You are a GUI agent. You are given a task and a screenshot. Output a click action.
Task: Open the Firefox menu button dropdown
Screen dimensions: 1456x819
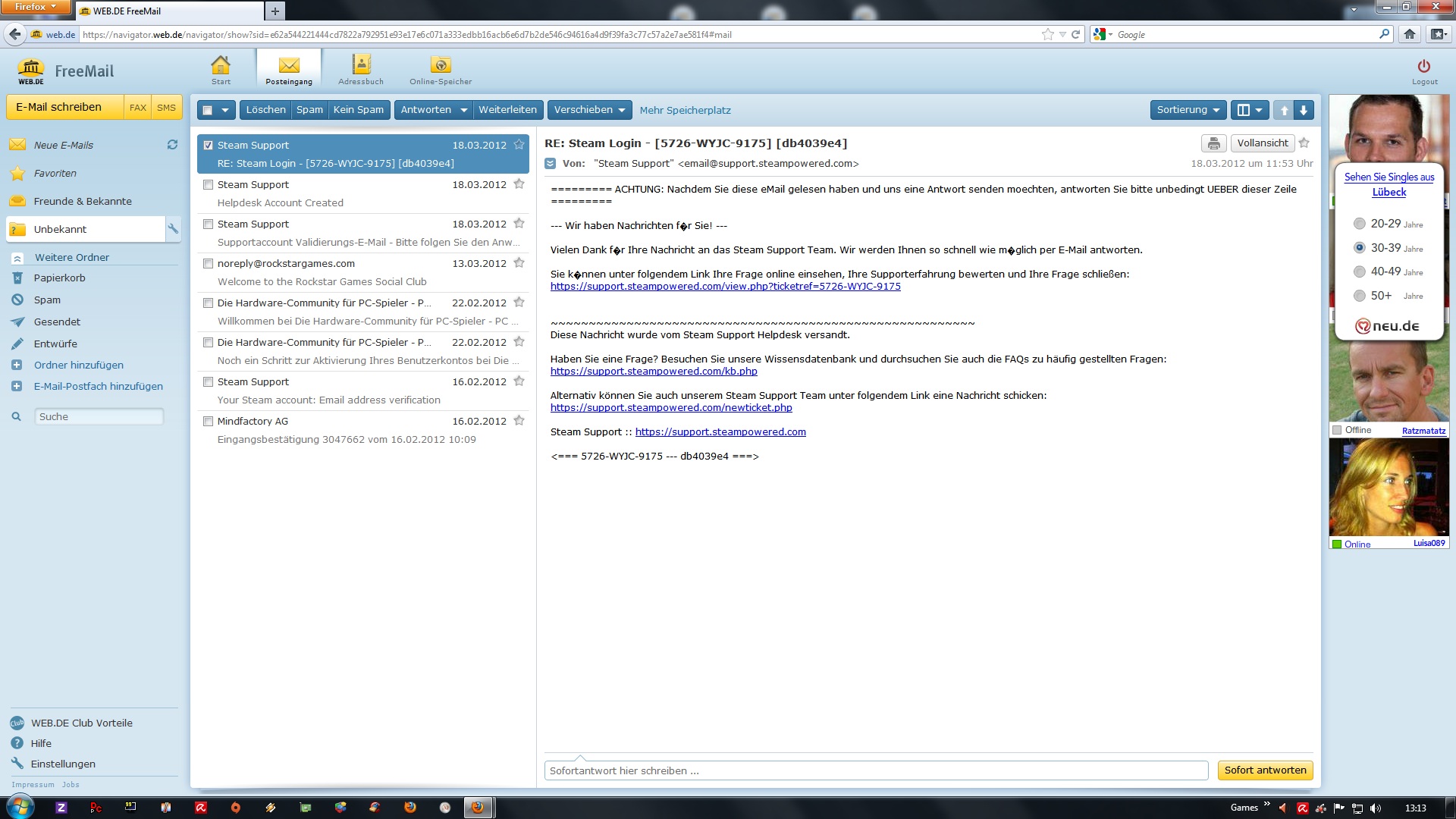click(36, 7)
